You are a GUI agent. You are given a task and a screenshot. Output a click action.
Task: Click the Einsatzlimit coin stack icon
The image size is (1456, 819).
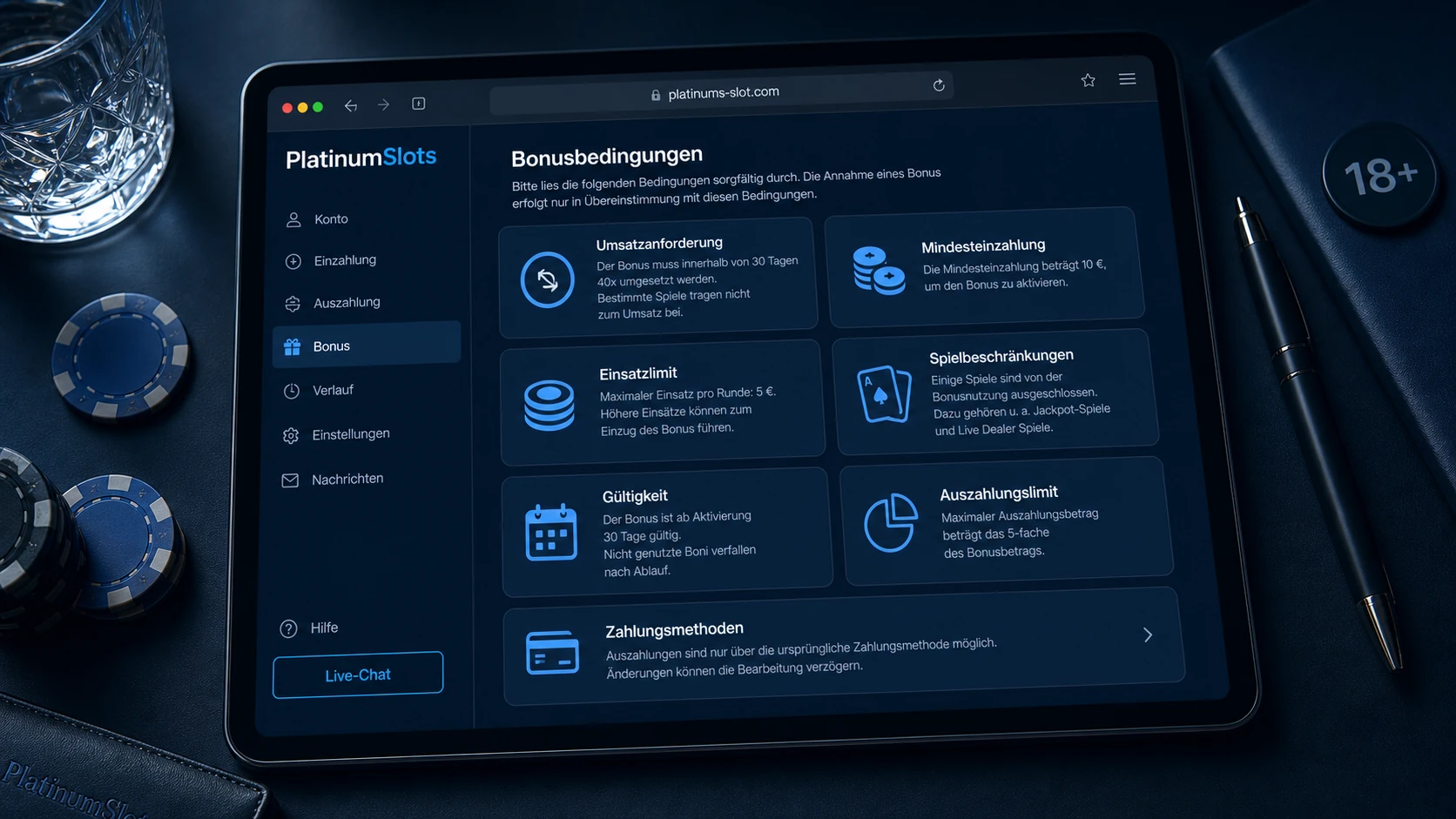(x=549, y=405)
